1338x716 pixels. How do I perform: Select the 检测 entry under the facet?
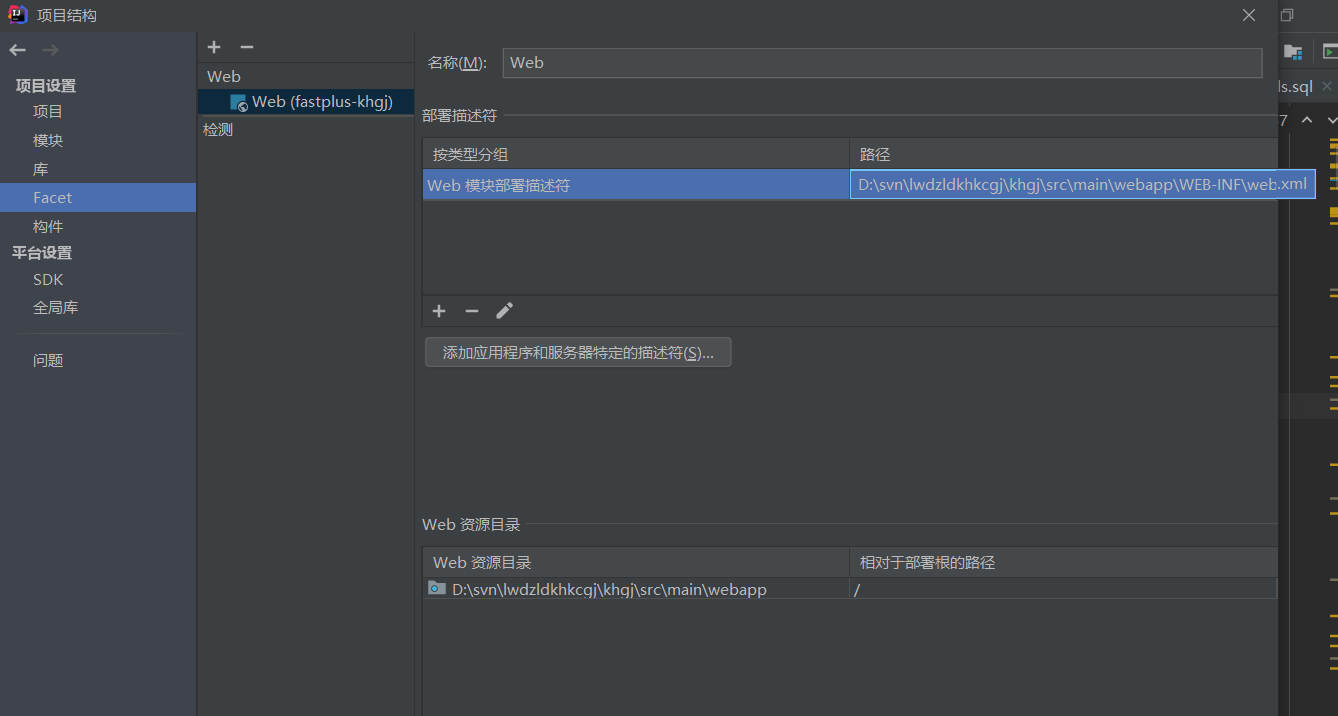218,129
